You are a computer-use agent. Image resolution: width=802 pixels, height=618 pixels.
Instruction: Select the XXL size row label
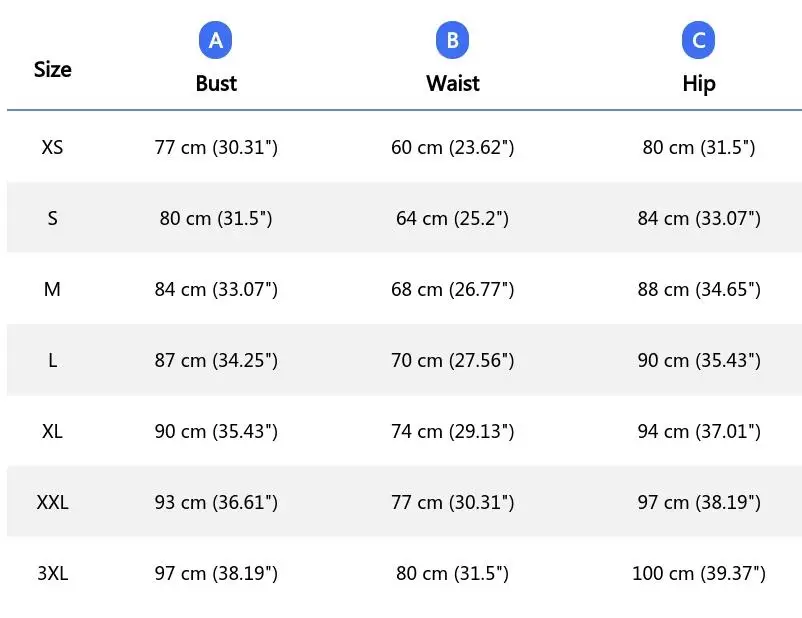pyautogui.click(x=52, y=502)
